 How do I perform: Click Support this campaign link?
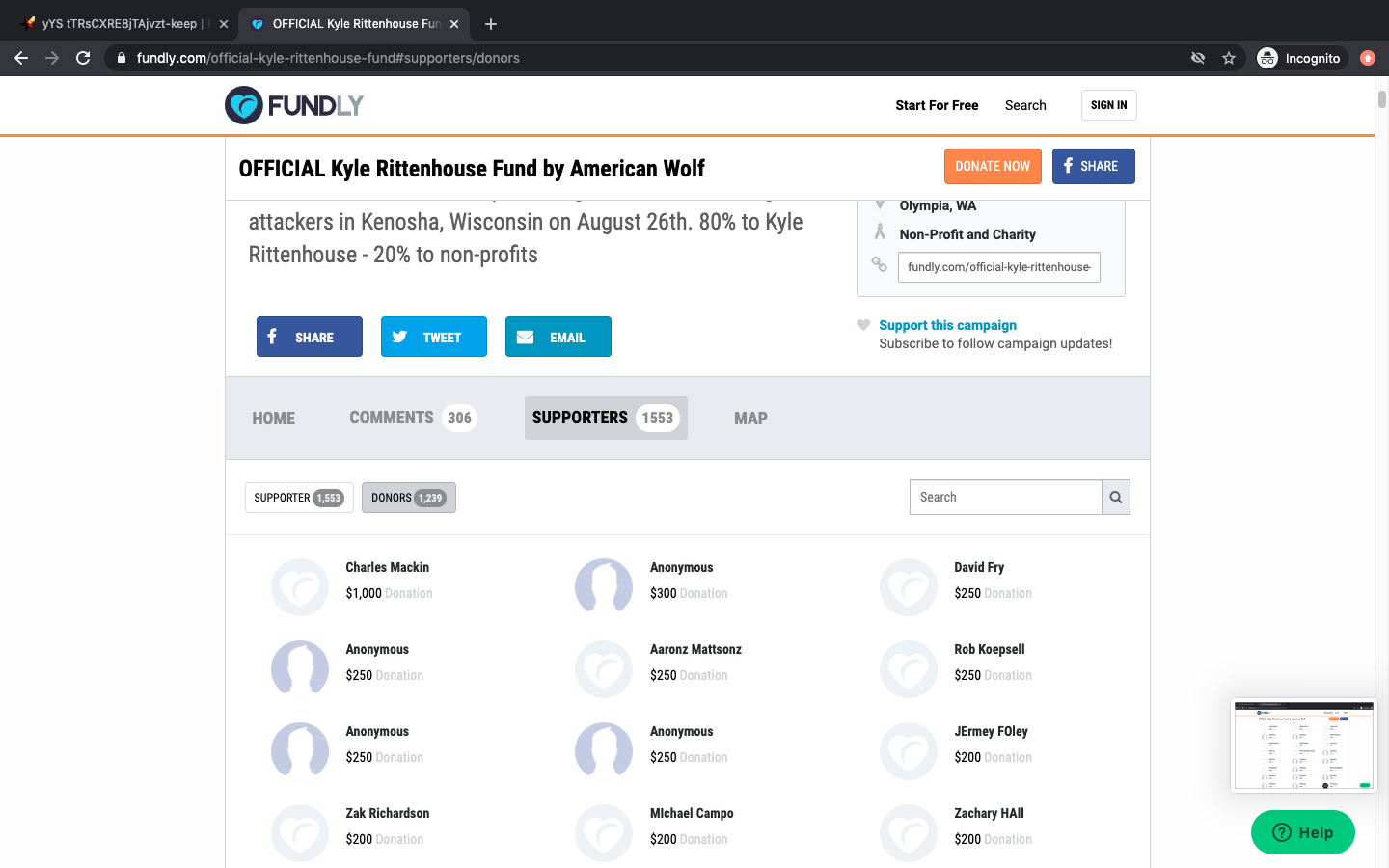tap(947, 325)
